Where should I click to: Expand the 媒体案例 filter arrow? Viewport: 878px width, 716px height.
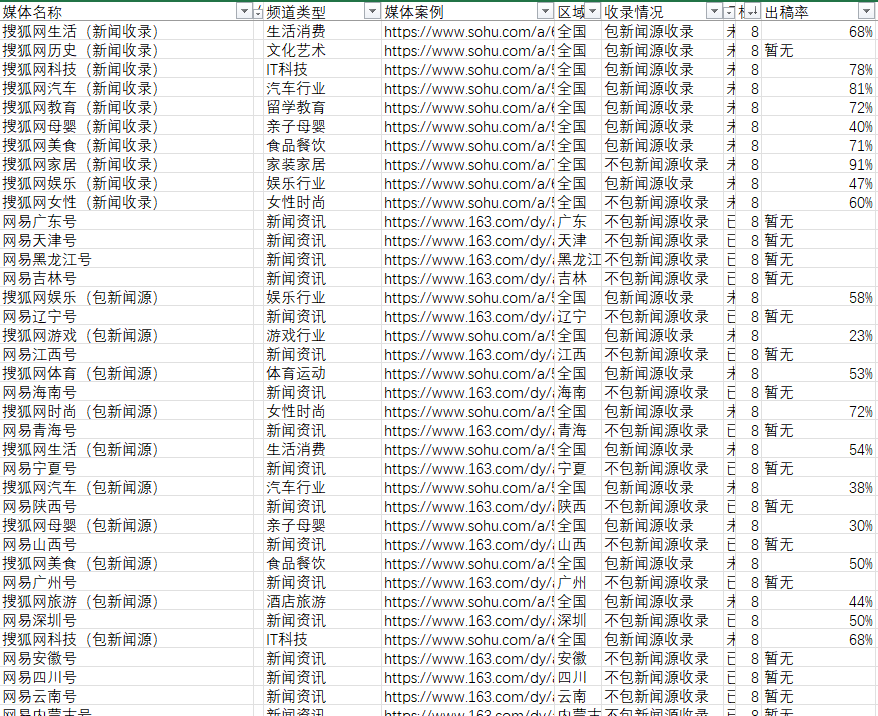coord(545,11)
